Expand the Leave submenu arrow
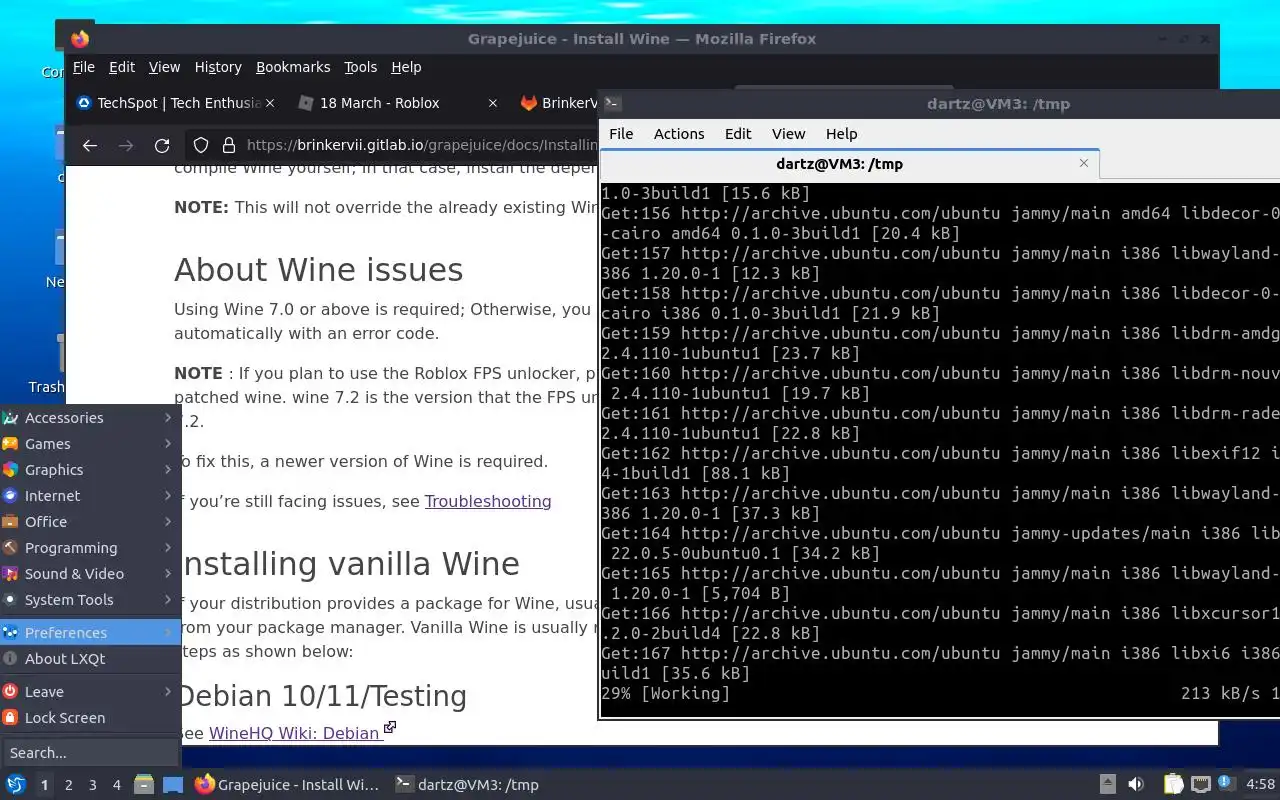This screenshot has width=1280, height=800. coord(168,692)
